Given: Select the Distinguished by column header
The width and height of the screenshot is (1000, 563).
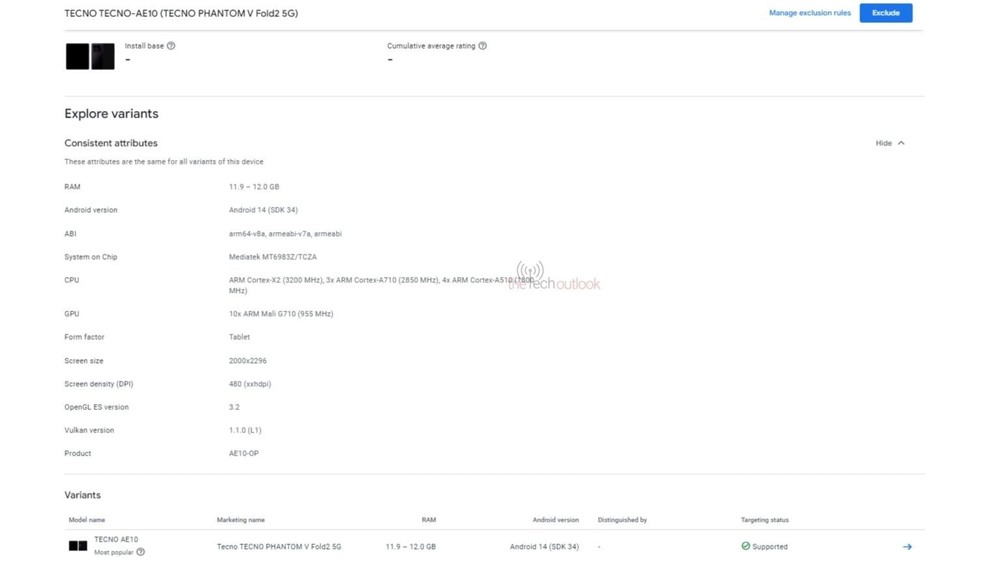Looking at the screenshot, I should point(622,520).
